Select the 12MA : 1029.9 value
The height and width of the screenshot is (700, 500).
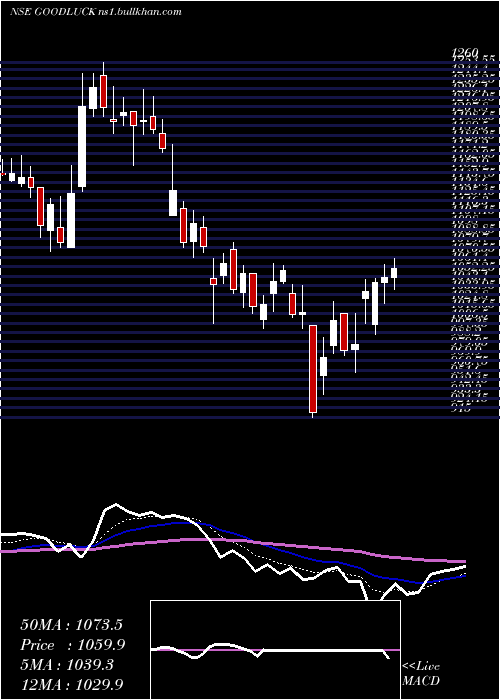(x=72, y=684)
